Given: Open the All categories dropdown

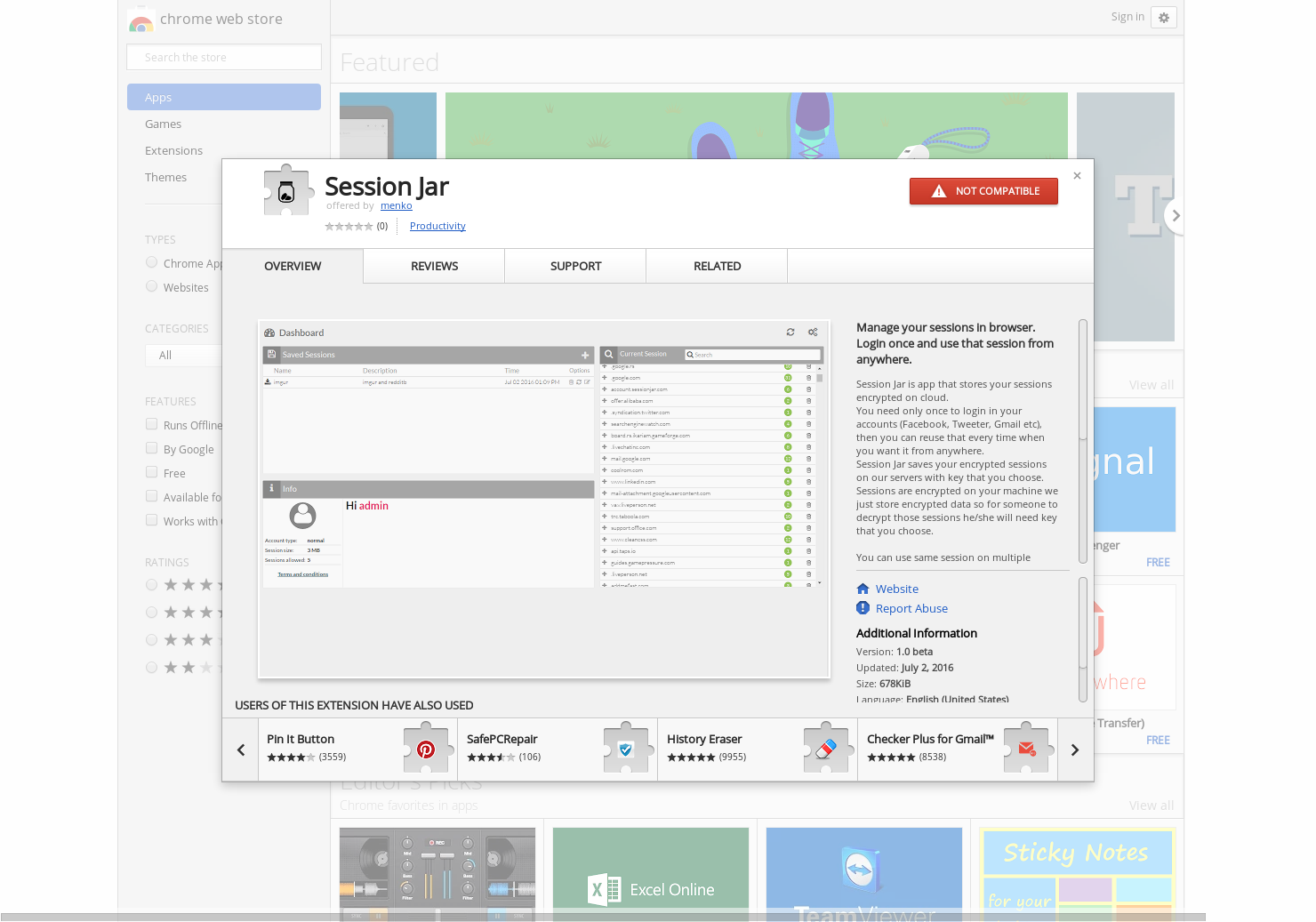Looking at the screenshot, I should pos(183,355).
